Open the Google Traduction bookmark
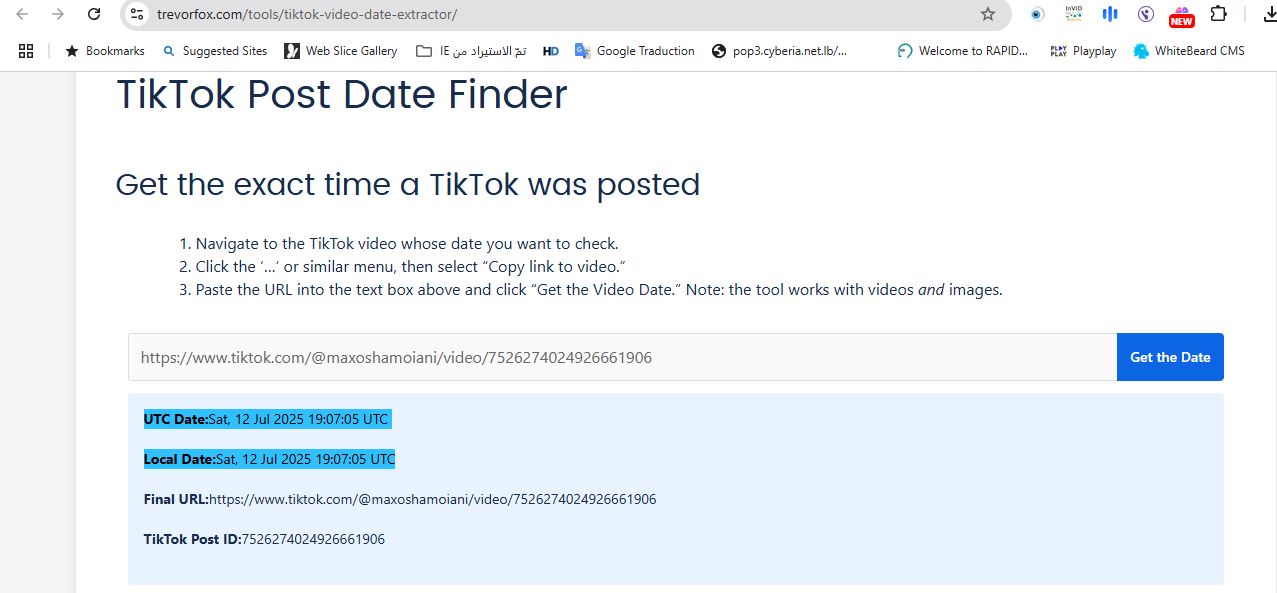The height and width of the screenshot is (593, 1277). point(634,51)
